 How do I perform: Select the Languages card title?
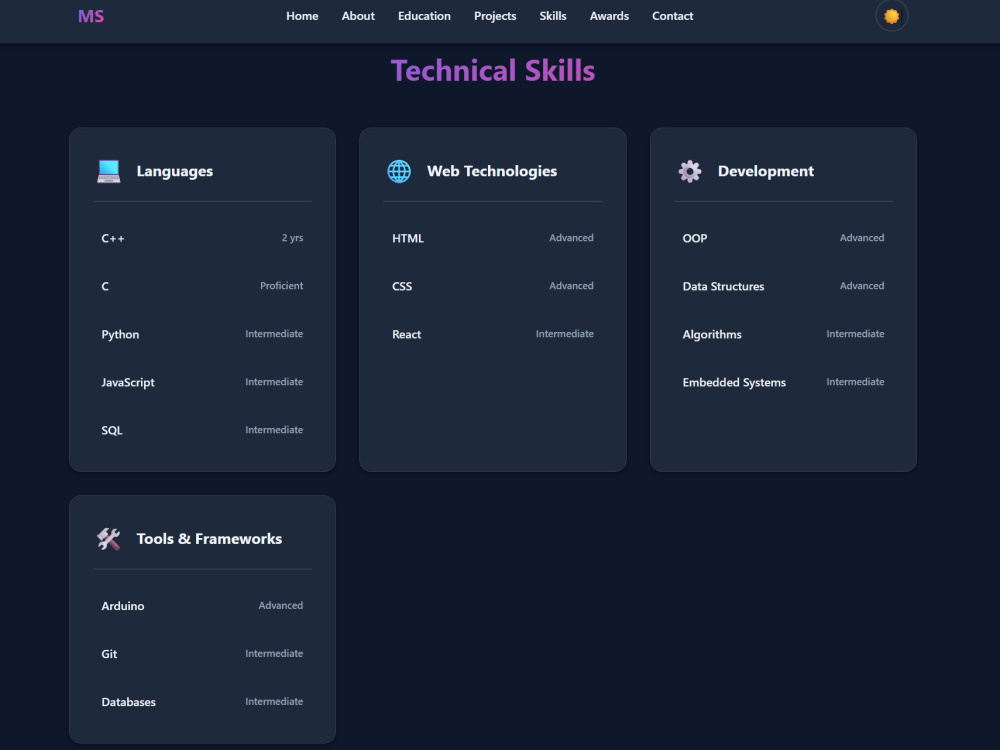click(175, 171)
